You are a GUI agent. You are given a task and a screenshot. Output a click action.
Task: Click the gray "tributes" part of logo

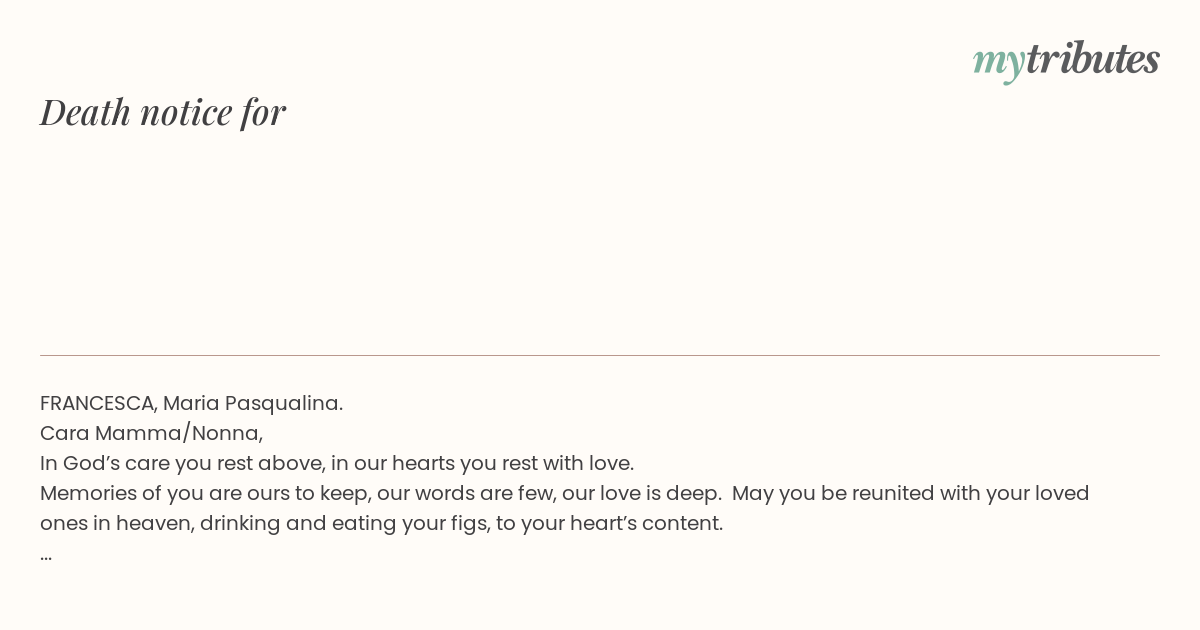[1092, 58]
